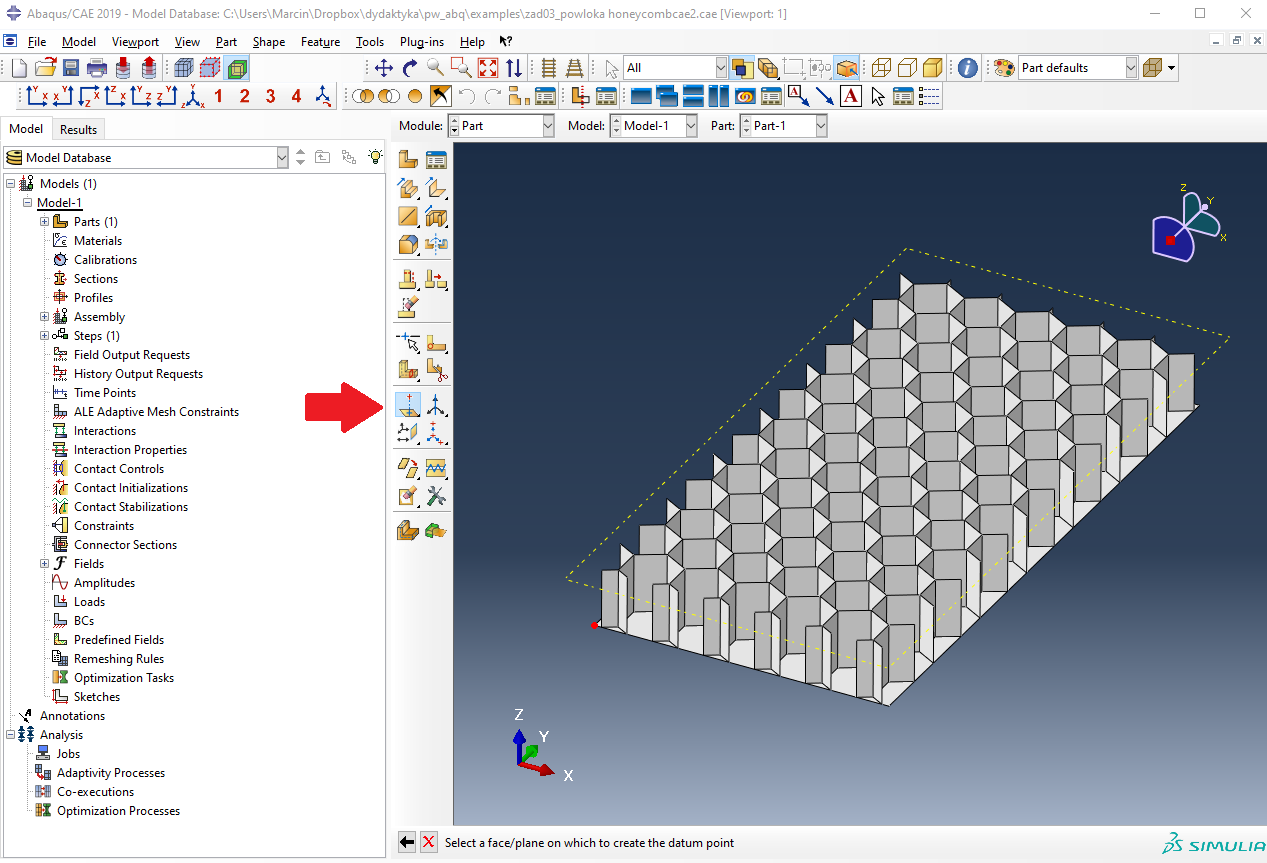The width and height of the screenshot is (1267, 863).
Task: Expand the Parts (1) tree node
Action: 45,222
